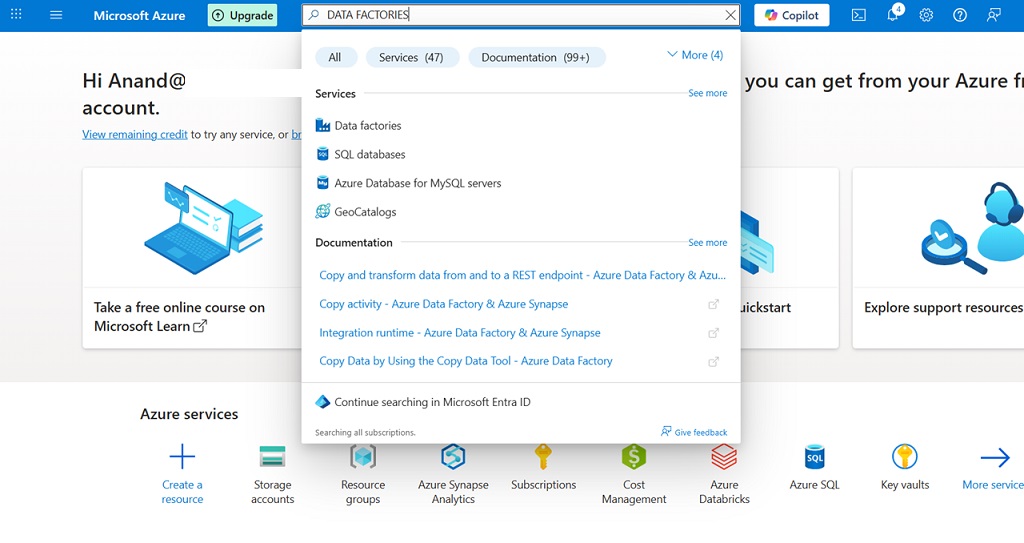Click the Microsoft Entra ID diamond icon
This screenshot has height=543, width=1024.
tap(323, 402)
